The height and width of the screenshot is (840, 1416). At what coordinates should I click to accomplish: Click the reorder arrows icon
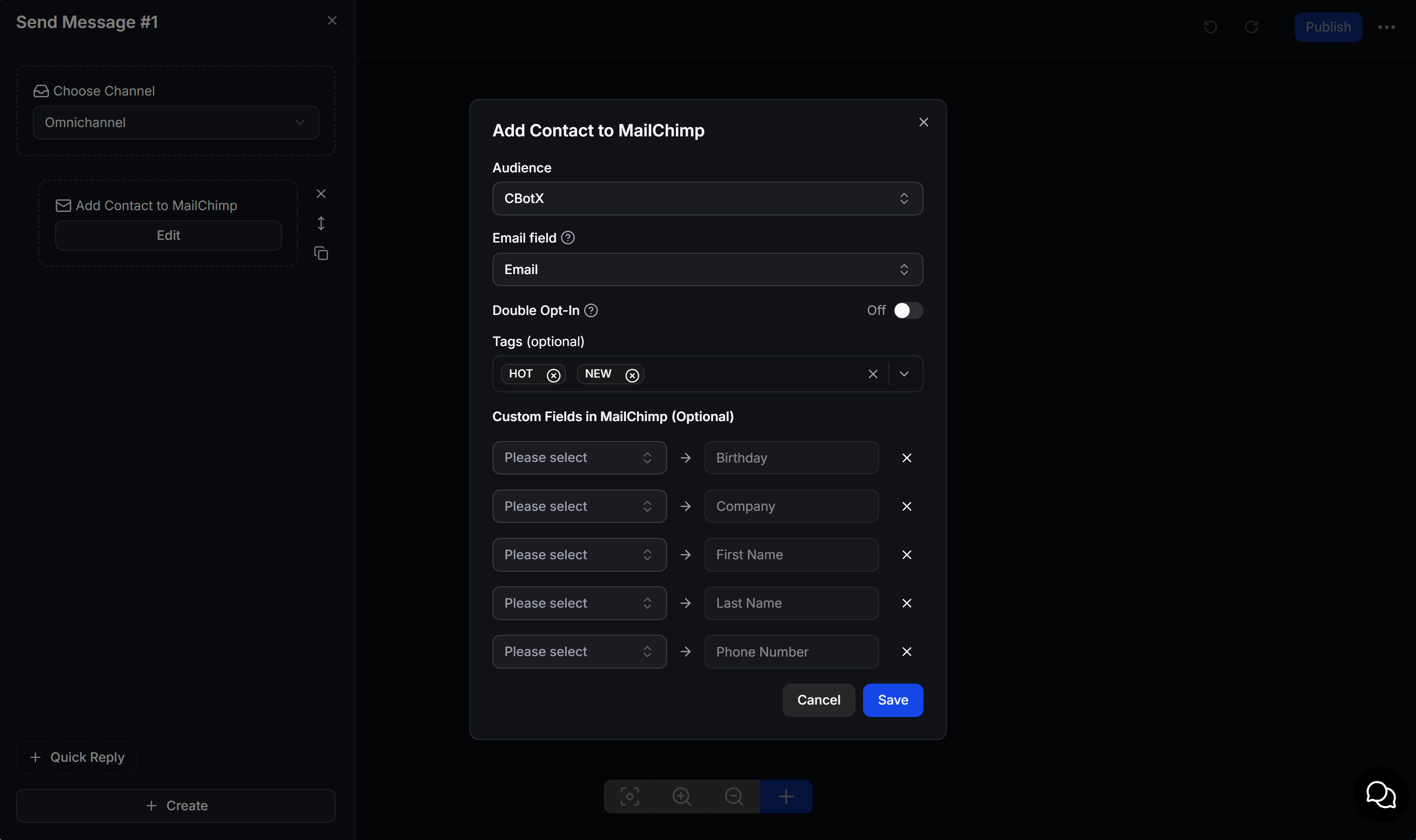321,223
